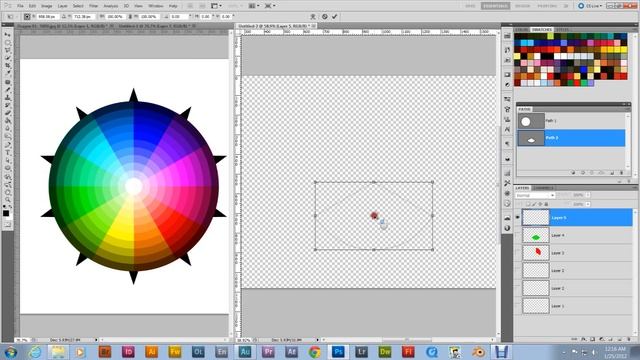Select the Lasso tool

pos(7,50)
